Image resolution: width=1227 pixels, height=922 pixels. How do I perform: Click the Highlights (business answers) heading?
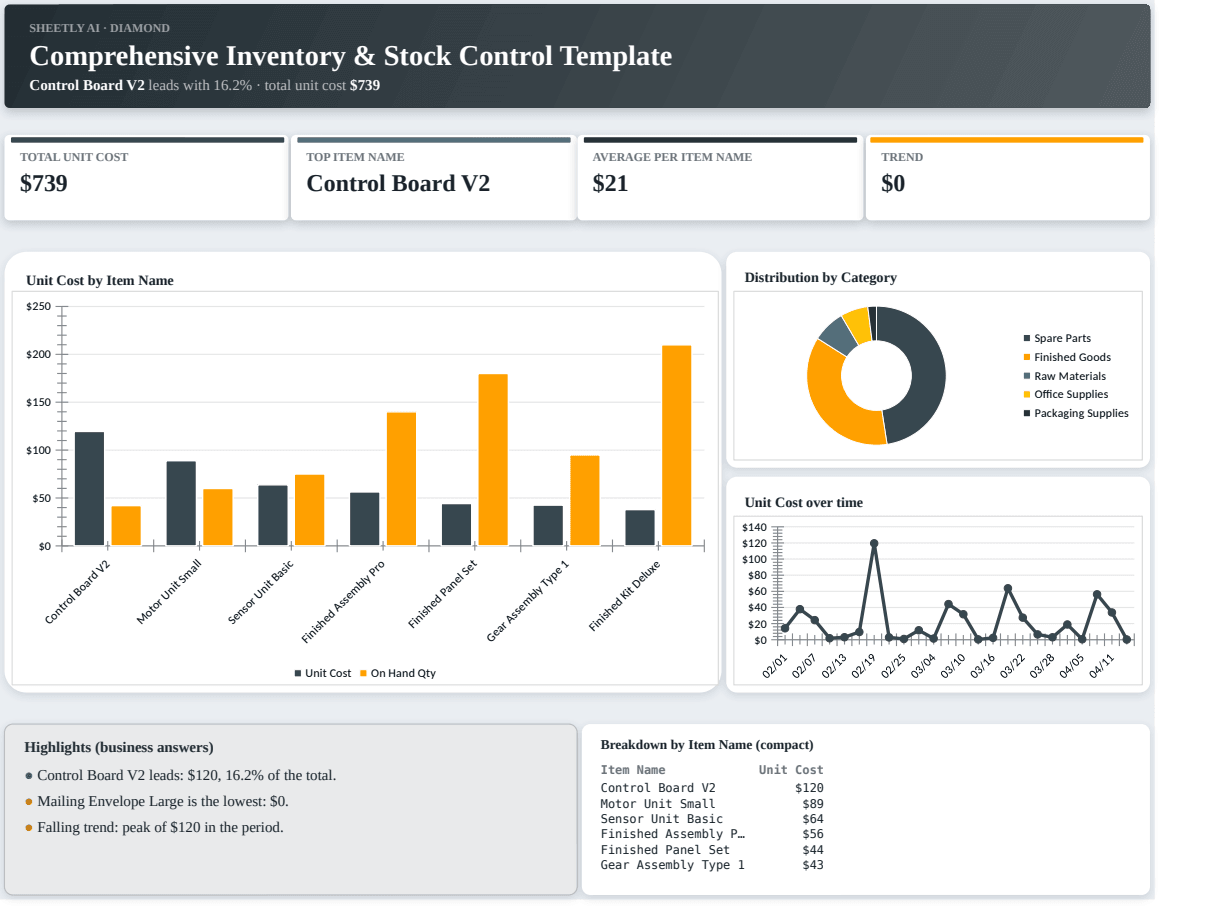(x=119, y=748)
